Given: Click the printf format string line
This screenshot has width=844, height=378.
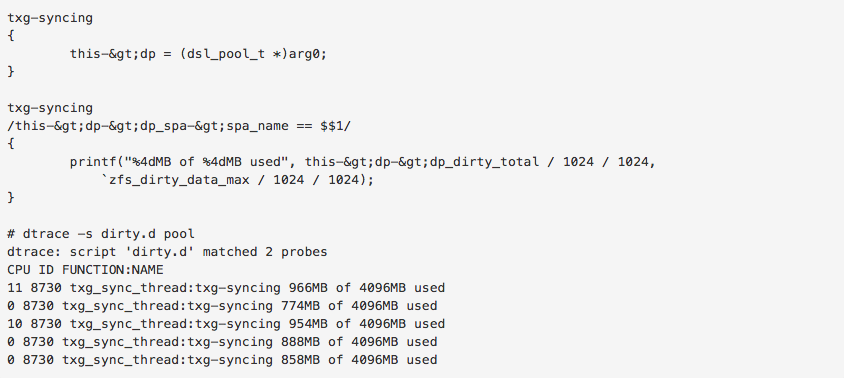Looking at the screenshot, I should coord(363,162).
